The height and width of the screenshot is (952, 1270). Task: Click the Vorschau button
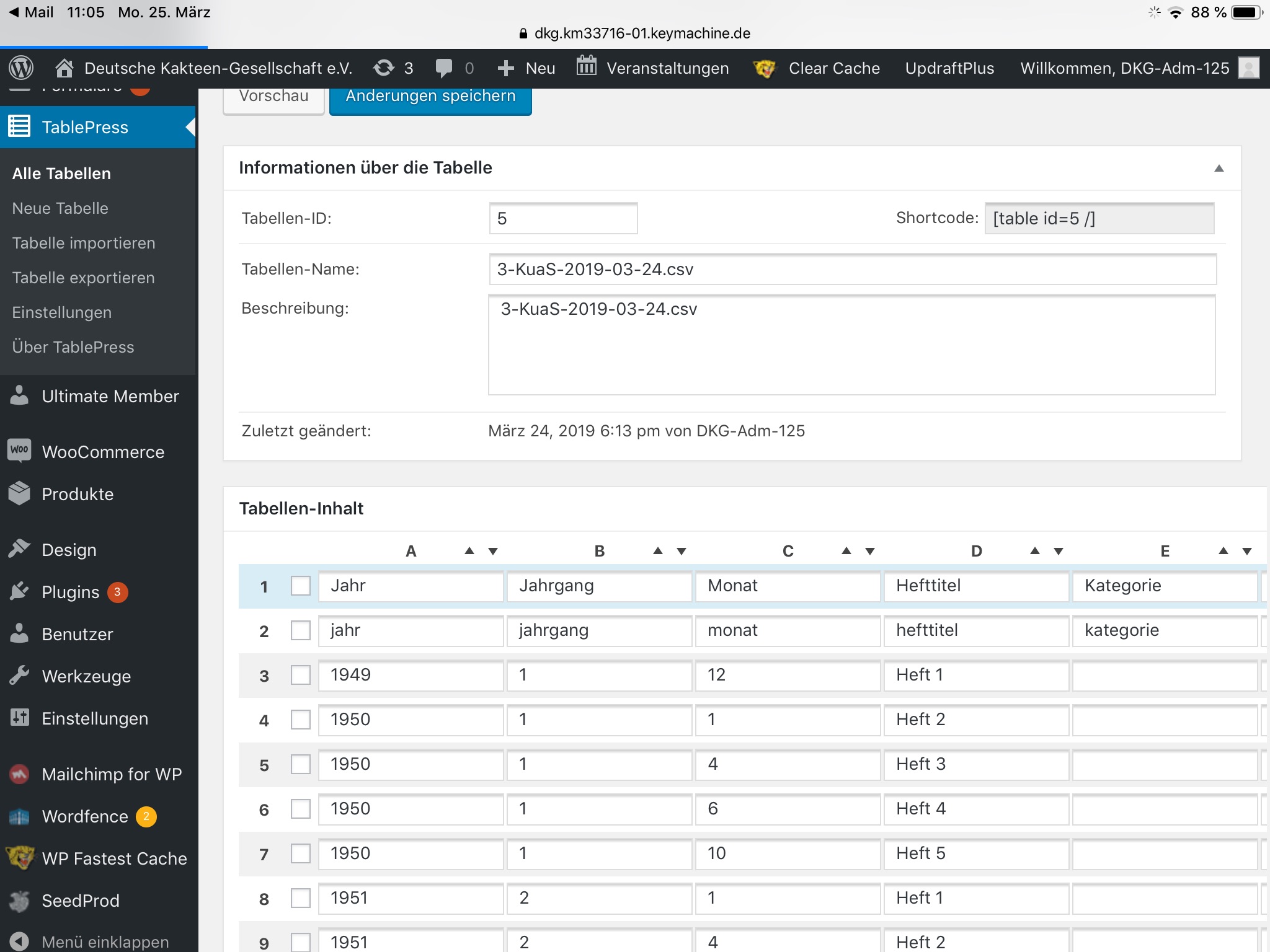click(x=273, y=98)
